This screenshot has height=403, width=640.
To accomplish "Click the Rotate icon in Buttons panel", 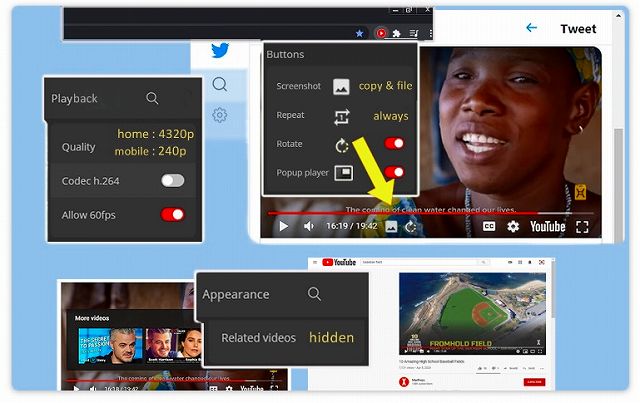I will (342, 145).
